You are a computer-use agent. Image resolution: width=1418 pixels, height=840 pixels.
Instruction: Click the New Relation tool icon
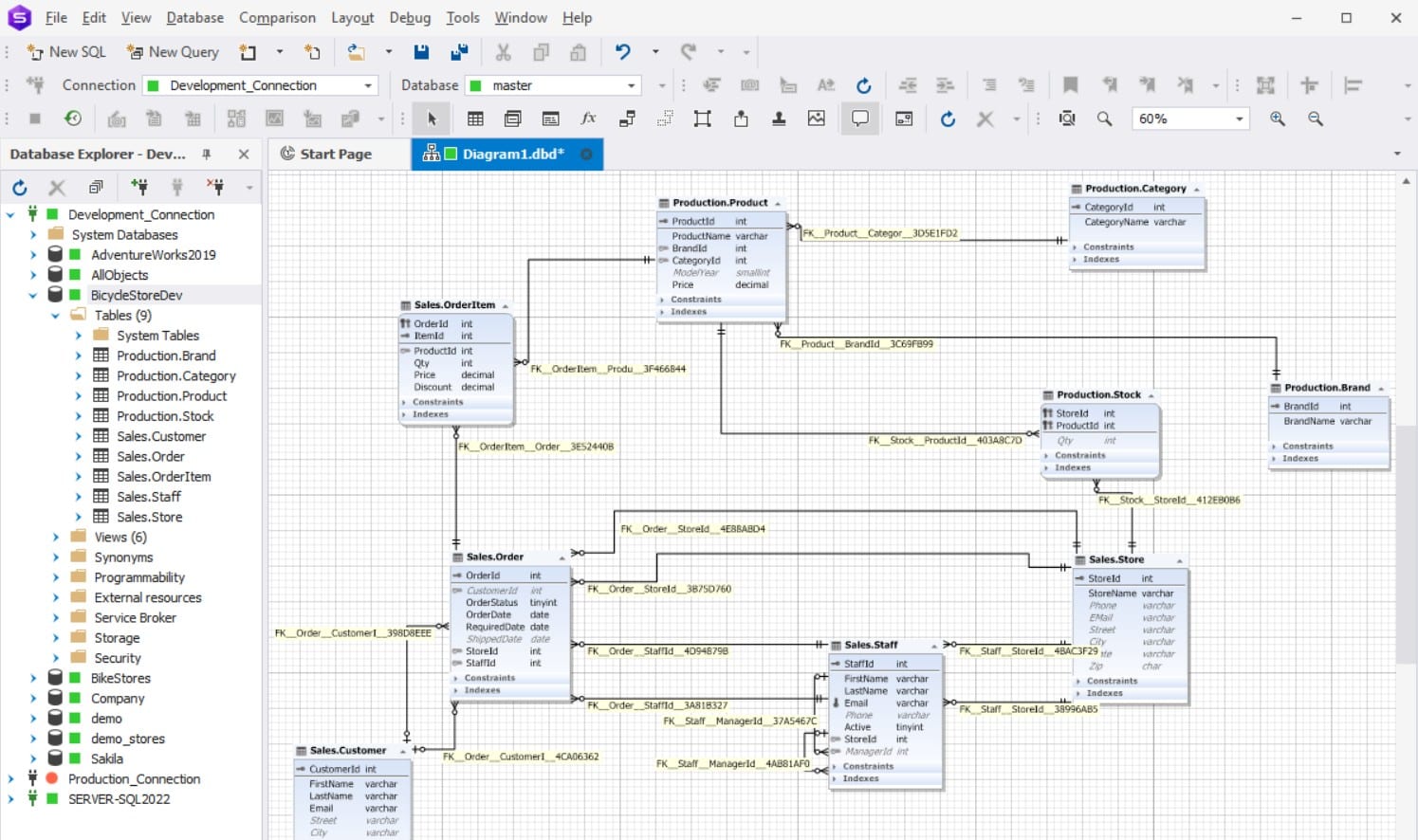[627, 119]
